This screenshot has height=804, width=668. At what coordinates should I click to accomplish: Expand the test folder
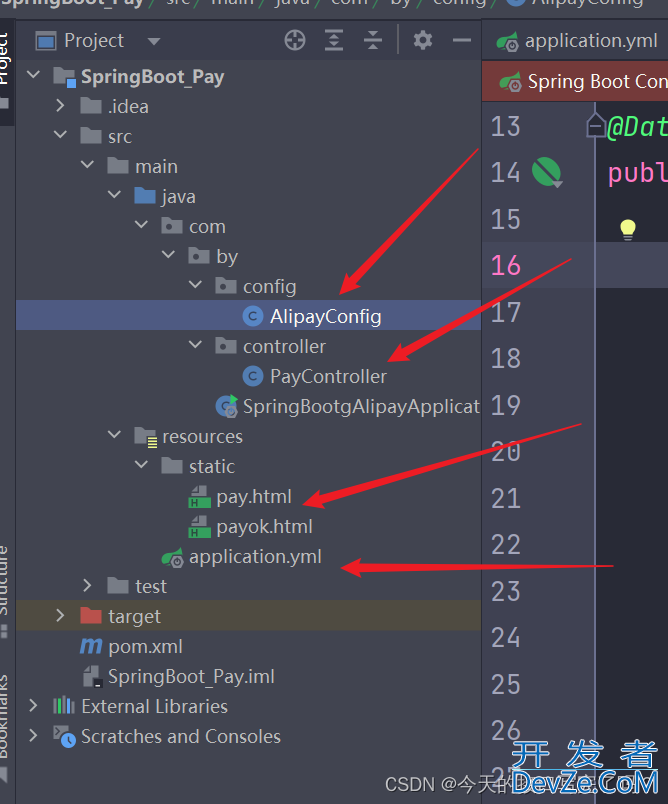pyautogui.click(x=88, y=585)
